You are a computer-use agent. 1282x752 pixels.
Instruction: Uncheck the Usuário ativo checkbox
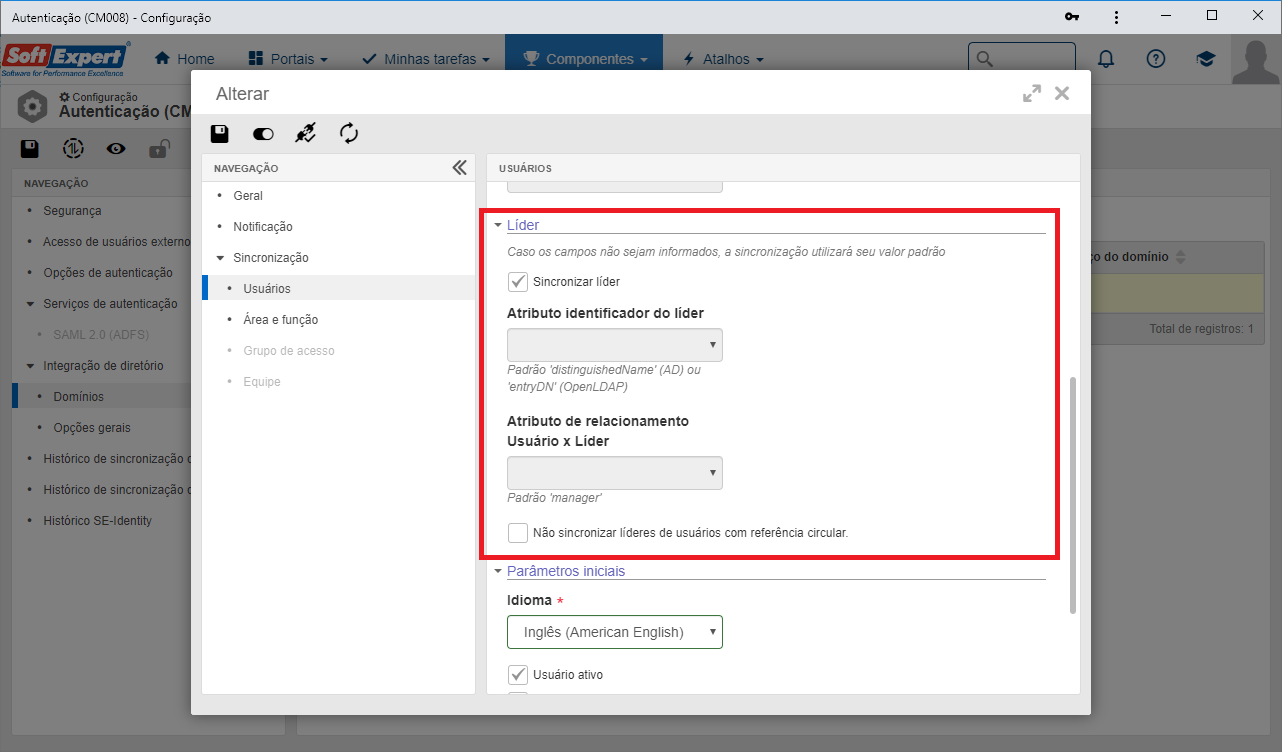[518, 675]
